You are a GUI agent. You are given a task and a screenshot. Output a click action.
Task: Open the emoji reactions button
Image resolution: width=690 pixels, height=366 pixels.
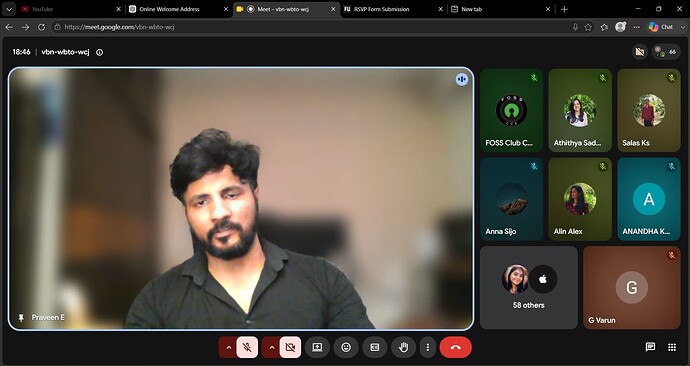coord(346,348)
